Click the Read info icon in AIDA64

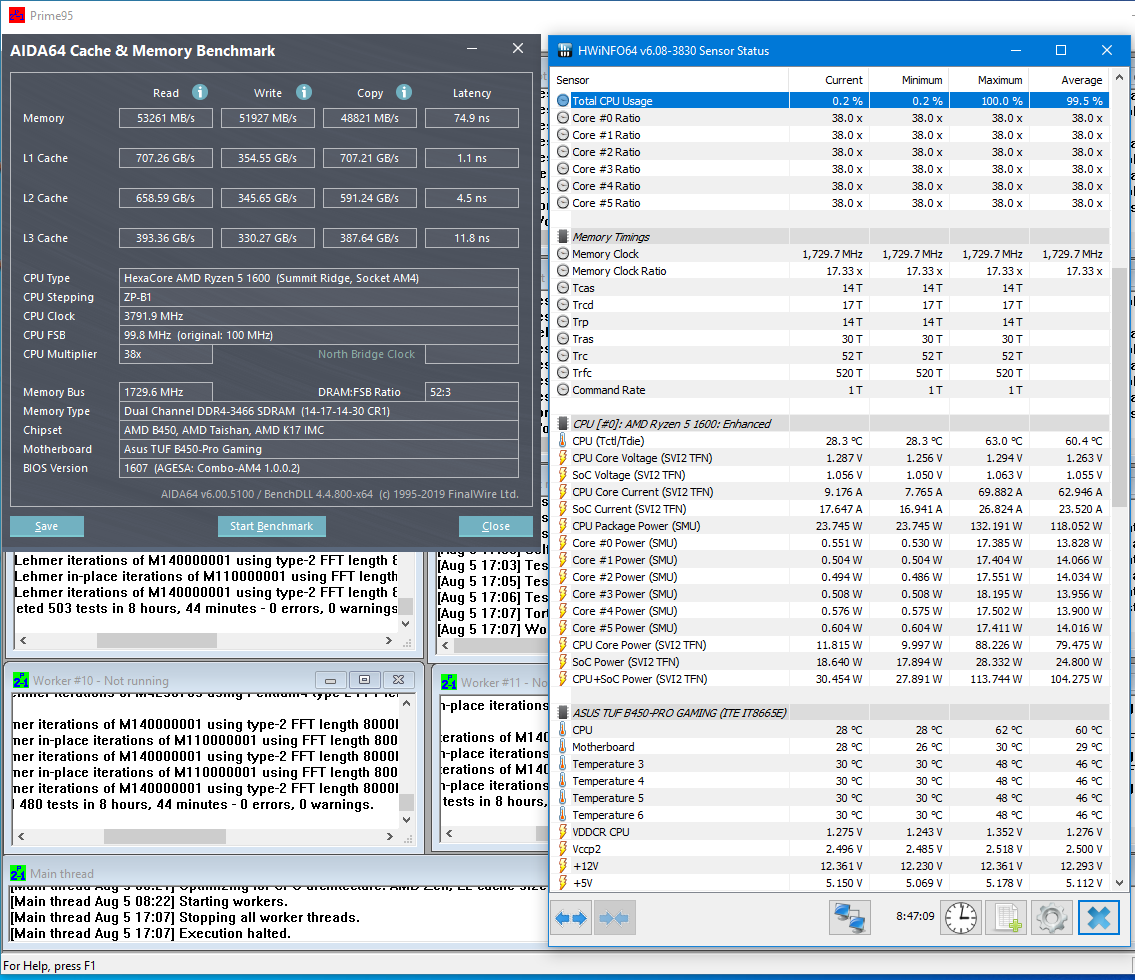click(200, 92)
